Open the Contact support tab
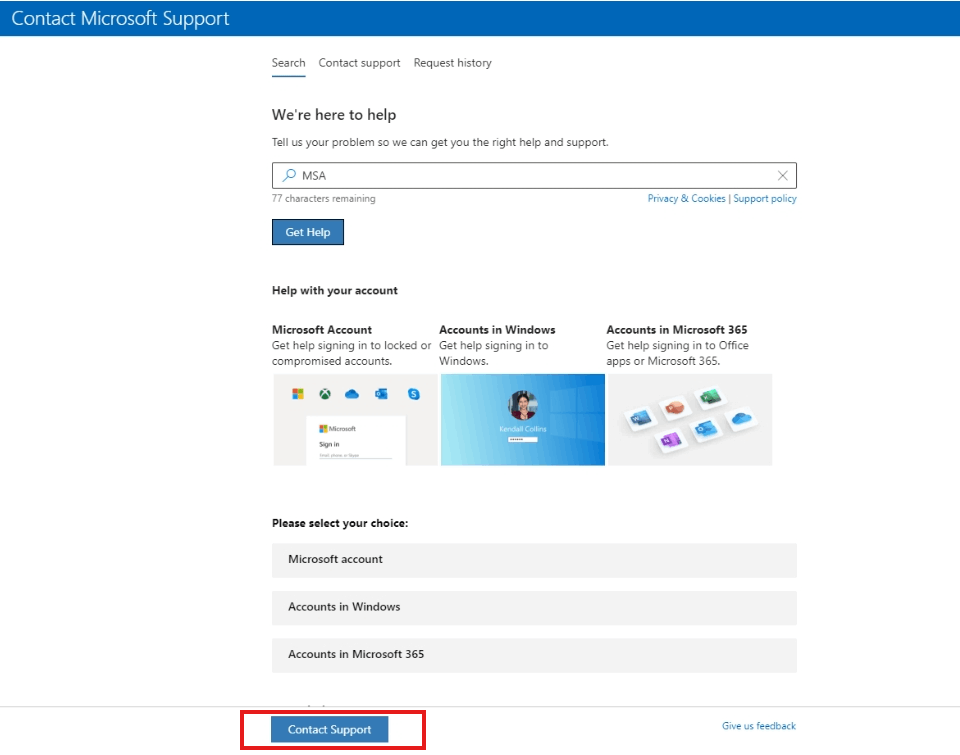 pyautogui.click(x=359, y=62)
